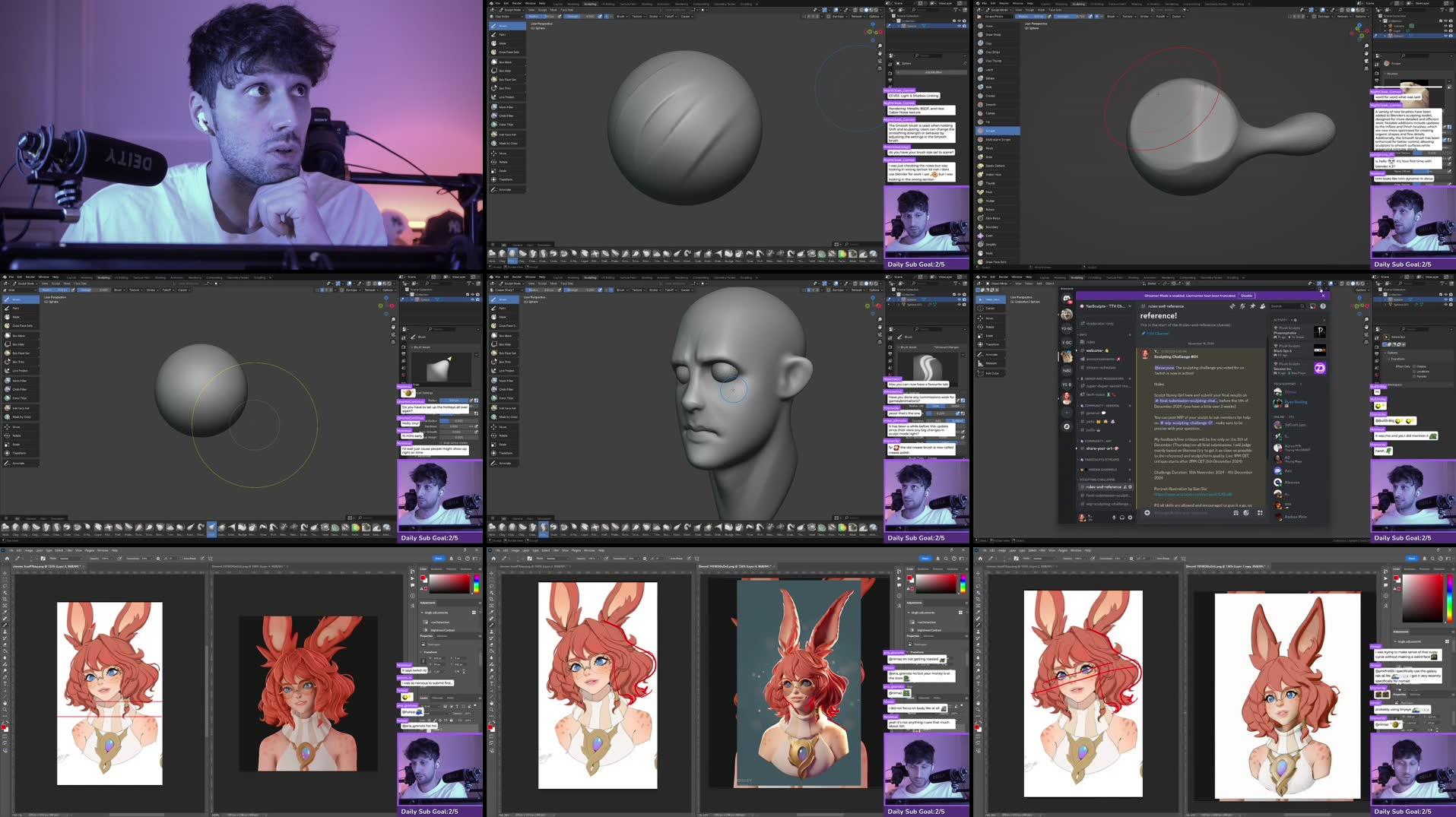
Task: Select Photoshop Type tool in black-background bunny frame
Action: pyautogui.click(x=5, y=683)
